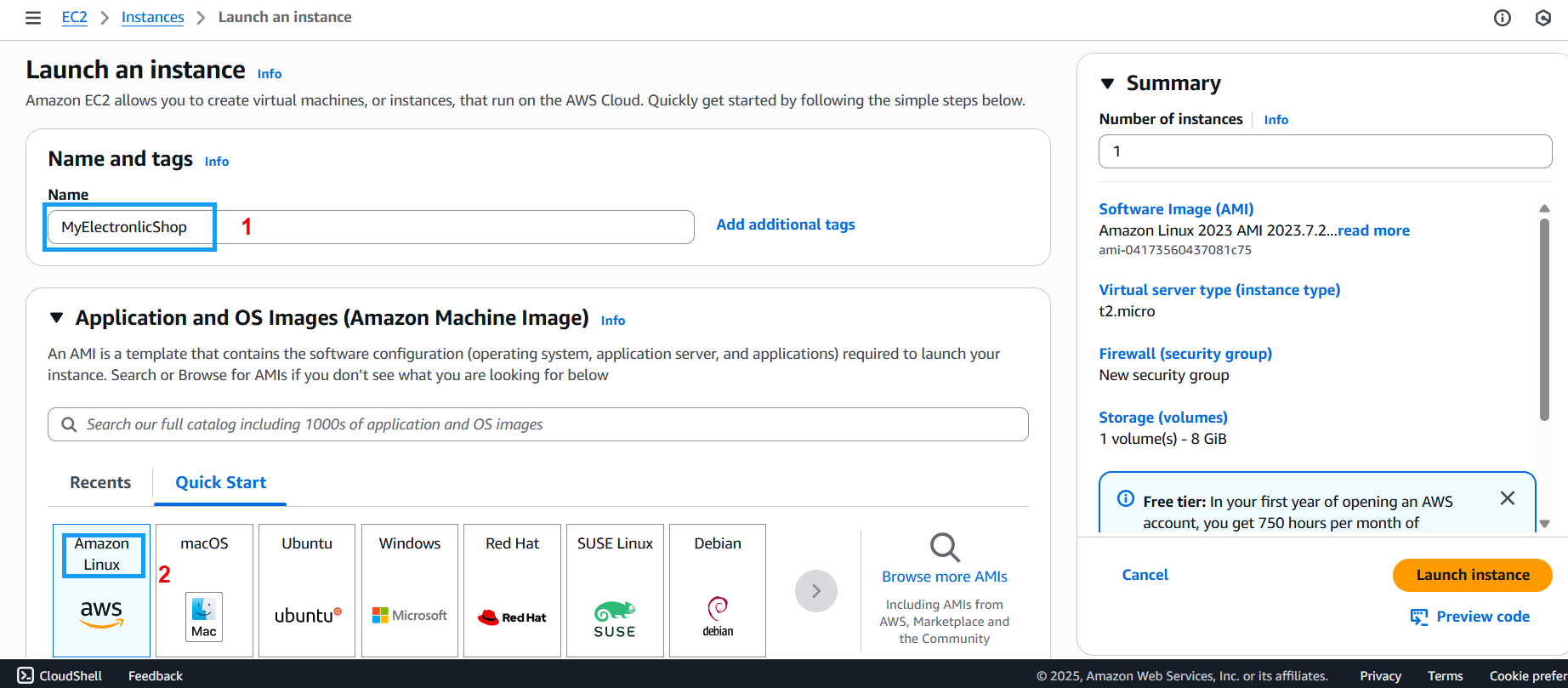This screenshot has width=1568, height=688.
Task: Click the SUSE chameleon logo
Action: [x=615, y=619]
